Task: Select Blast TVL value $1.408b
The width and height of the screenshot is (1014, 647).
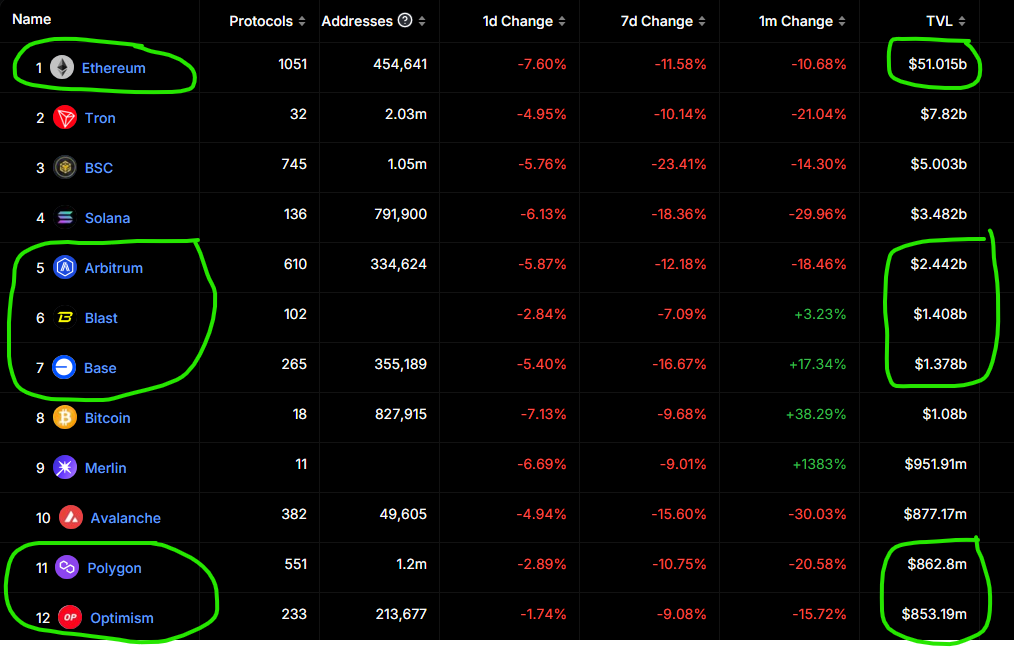Action: 940,314
